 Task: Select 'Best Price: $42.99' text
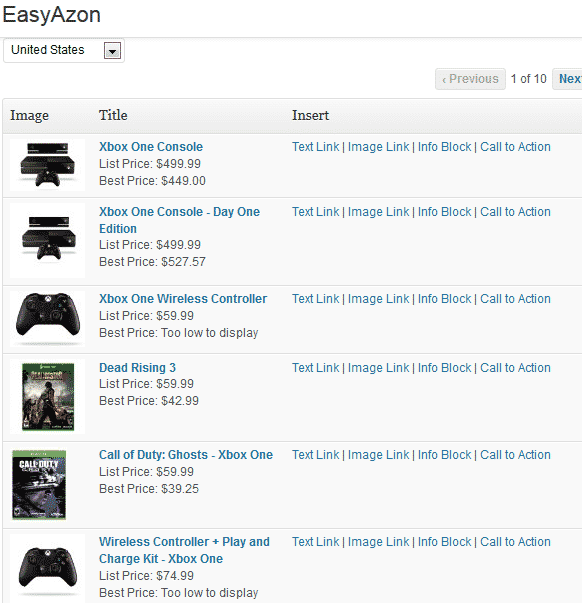tap(149, 400)
